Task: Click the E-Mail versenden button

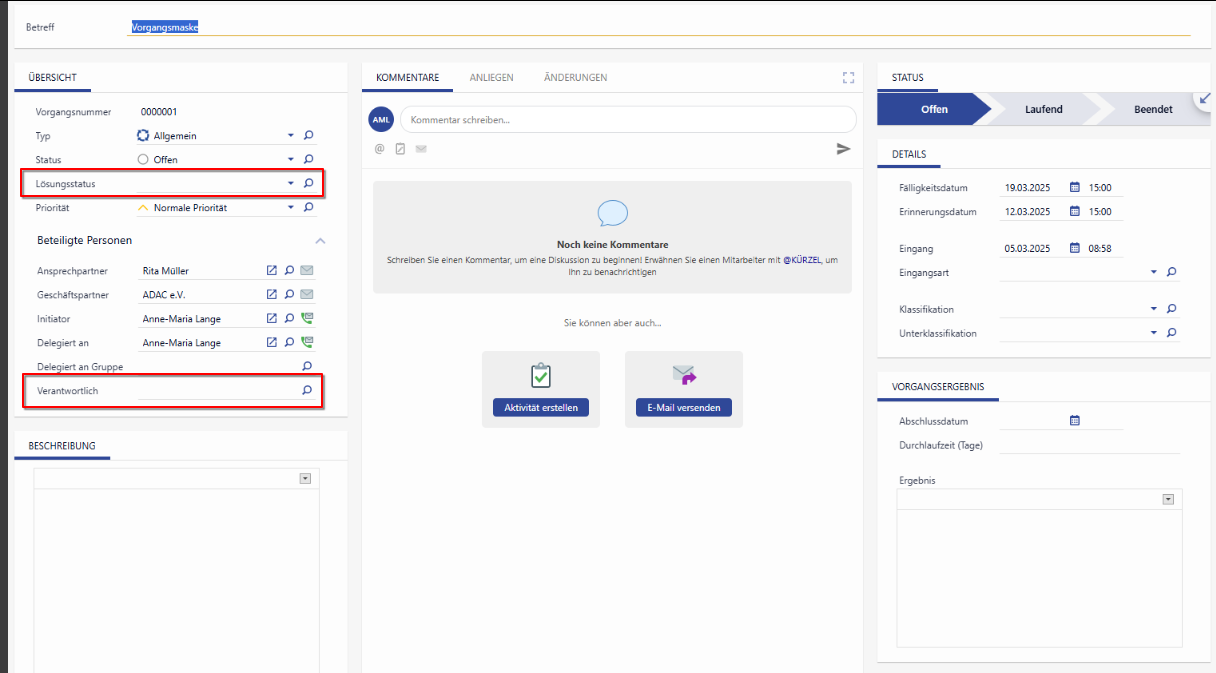Action: click(x=684, y=407)
